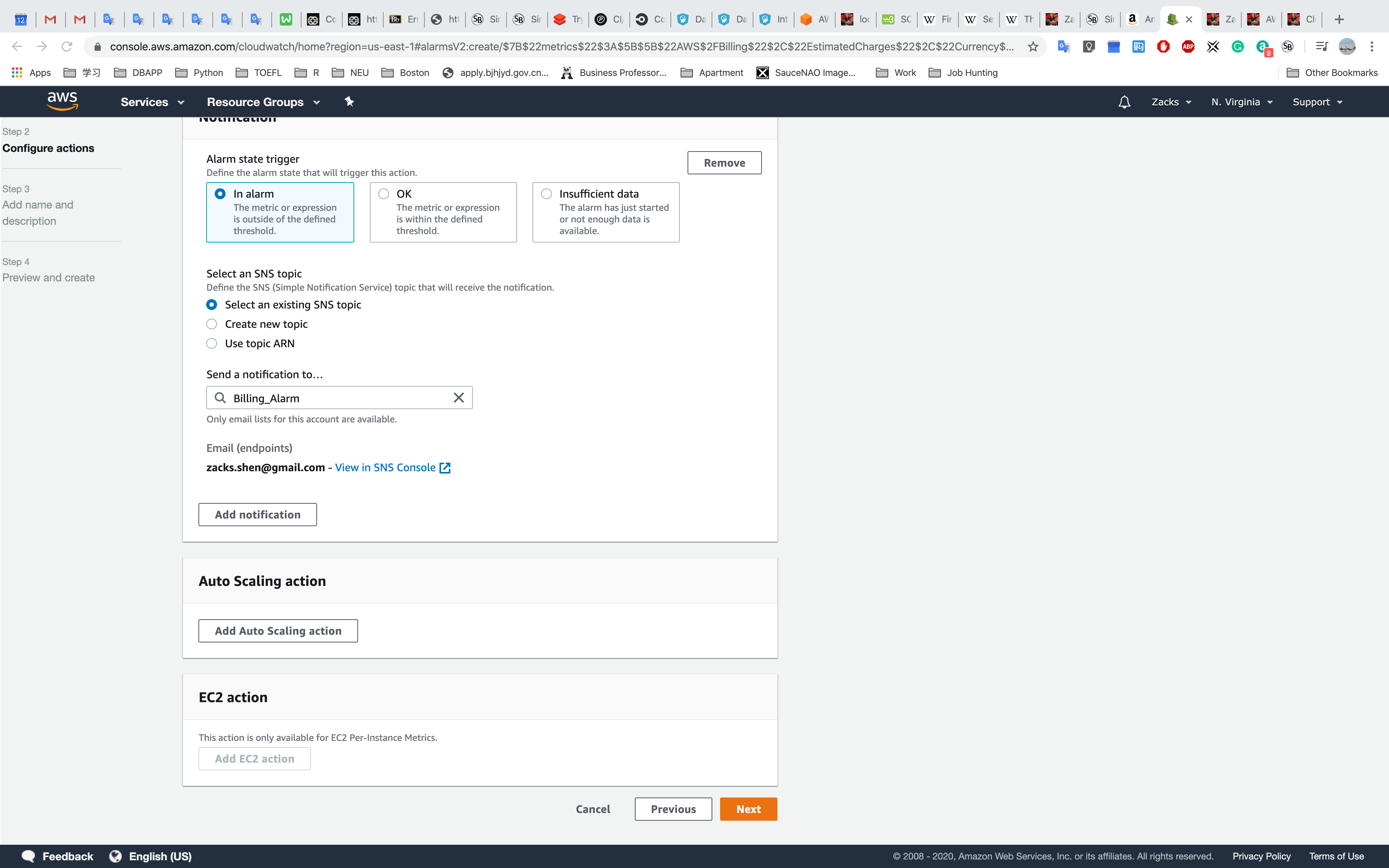The image size is (1389, 868).
Task: Select the OK alarm state trigger
Action: 384,194
